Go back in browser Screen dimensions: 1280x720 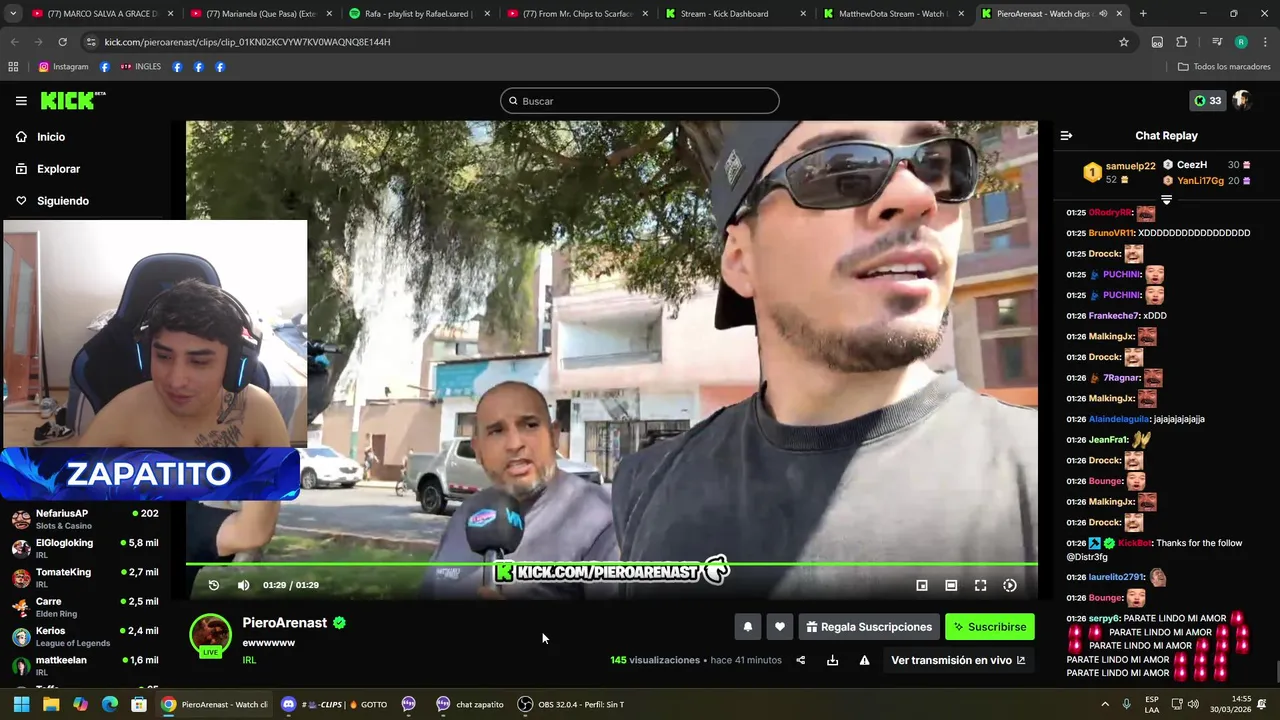[x=14, y=42]
